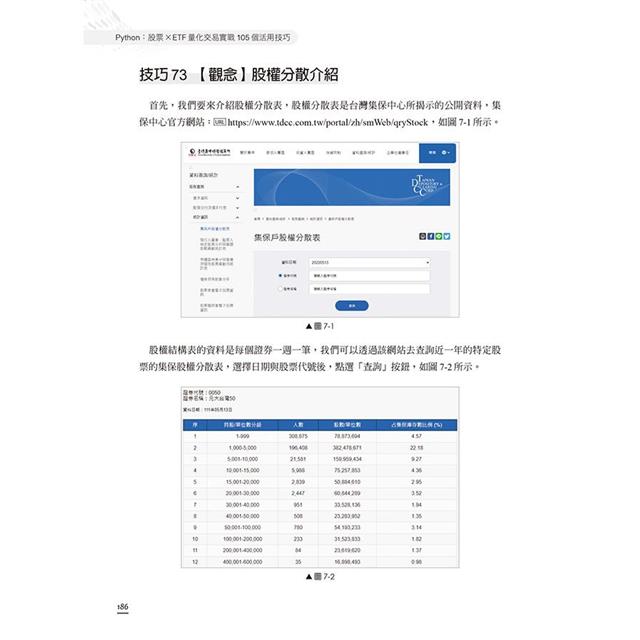
Task: Click the 10,001-15,000 range cell
Action: click(242, 471)
